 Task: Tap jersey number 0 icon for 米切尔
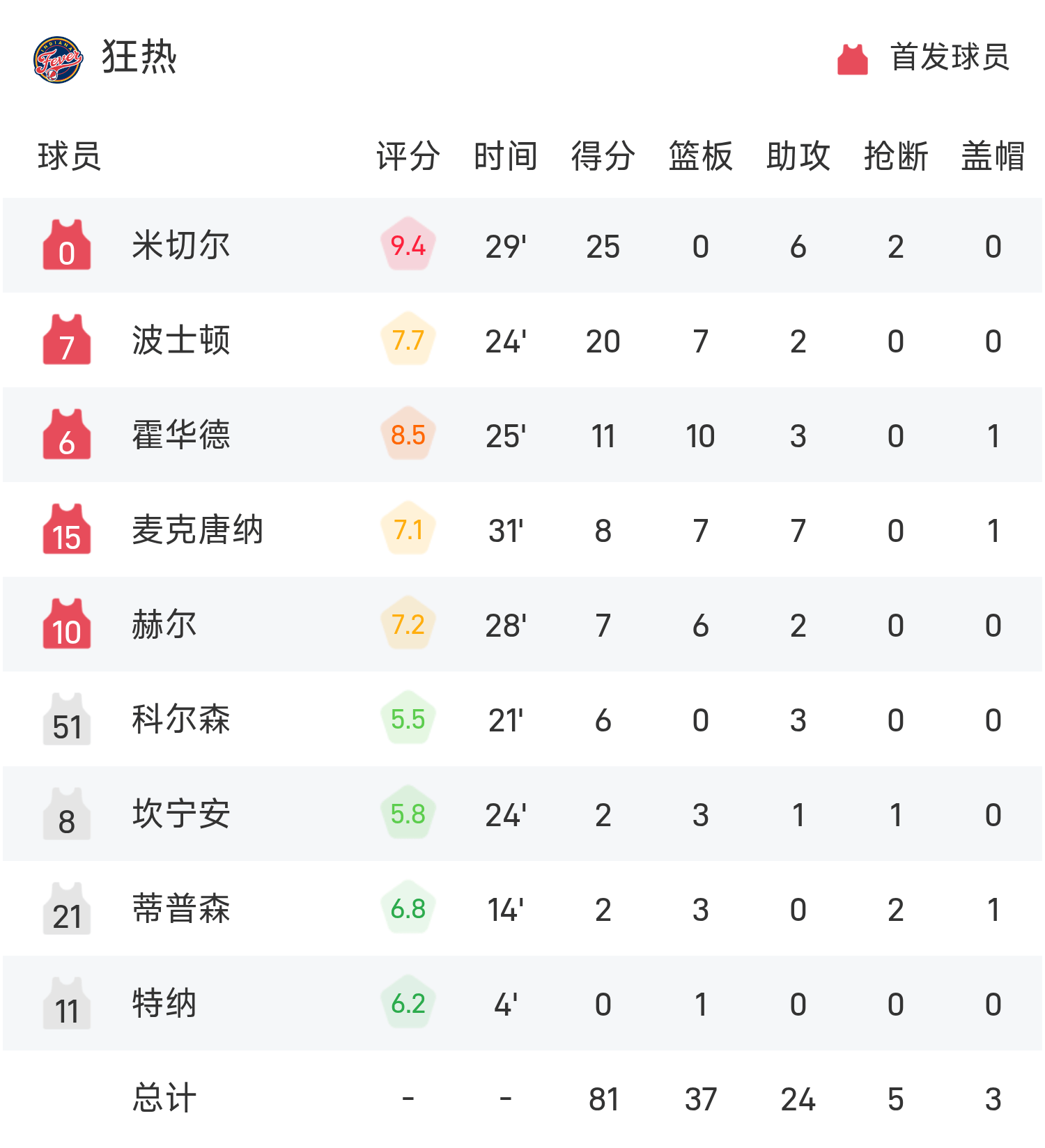[67, 246]
